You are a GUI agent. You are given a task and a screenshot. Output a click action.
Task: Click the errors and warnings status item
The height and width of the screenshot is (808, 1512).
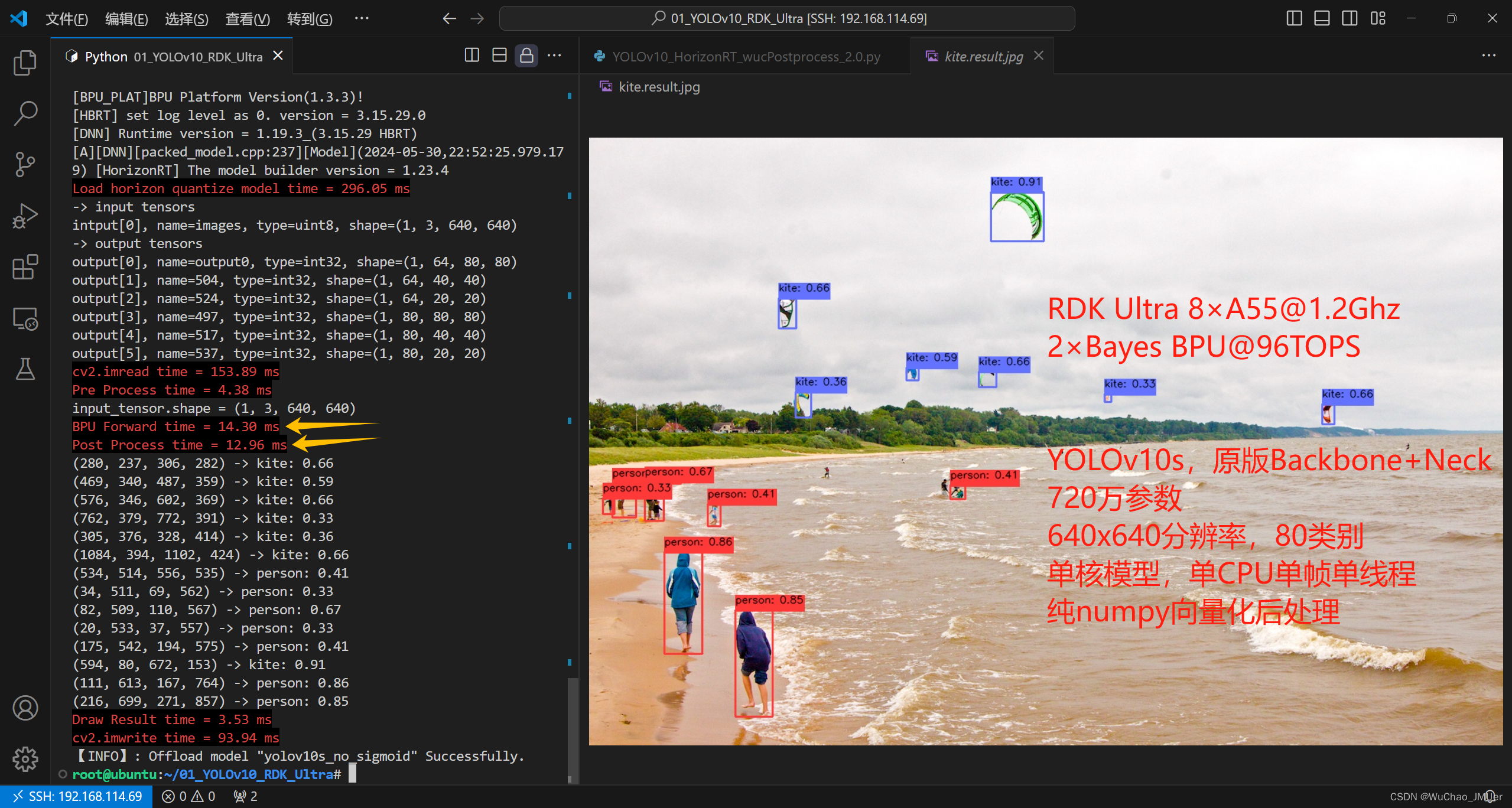[189, 796]
